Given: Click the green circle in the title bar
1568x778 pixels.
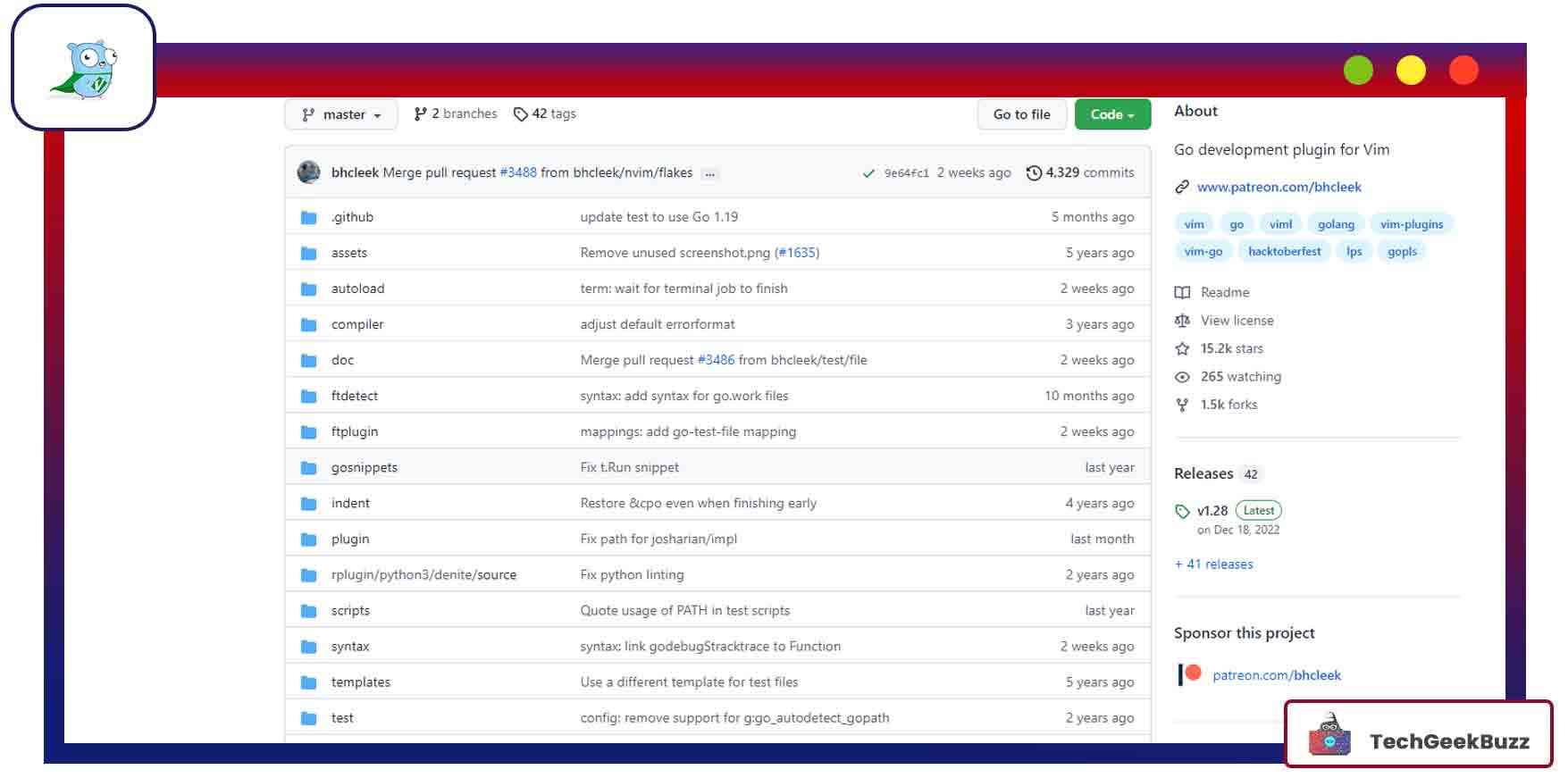Looking at the screenshot, I should [1358, 71].
